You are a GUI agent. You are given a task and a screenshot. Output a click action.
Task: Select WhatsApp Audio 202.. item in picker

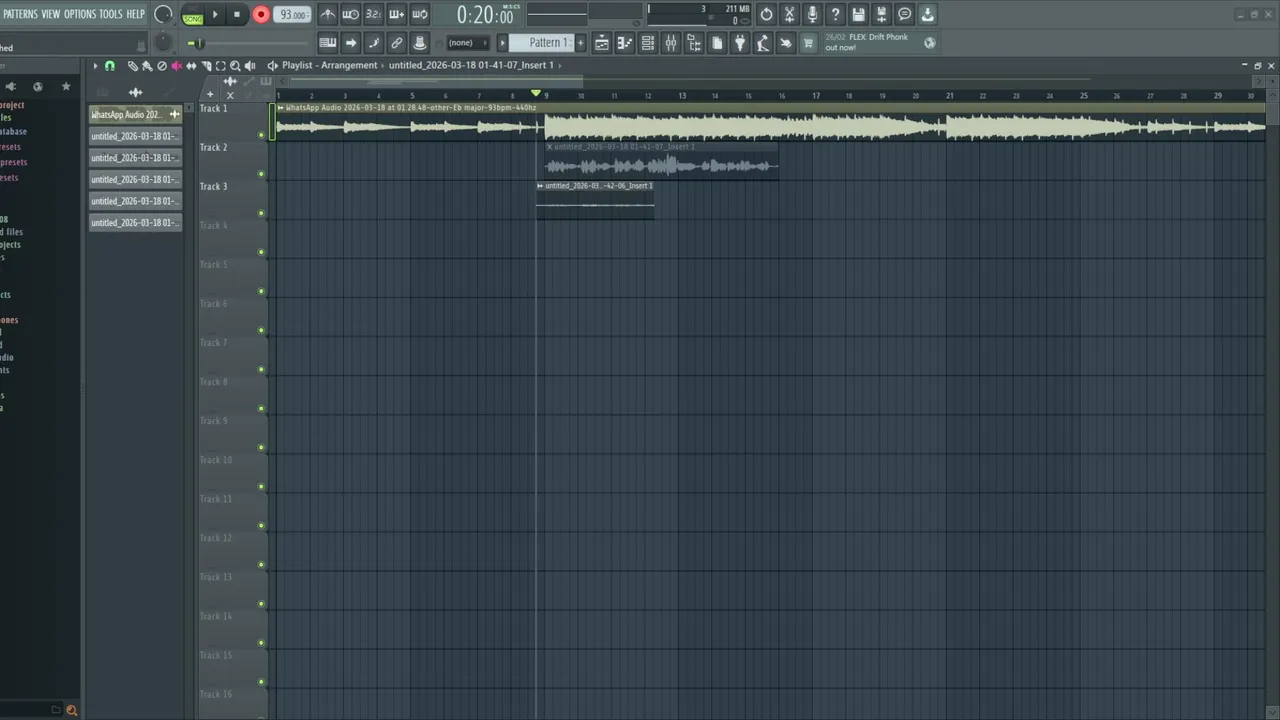coord(135,114)
